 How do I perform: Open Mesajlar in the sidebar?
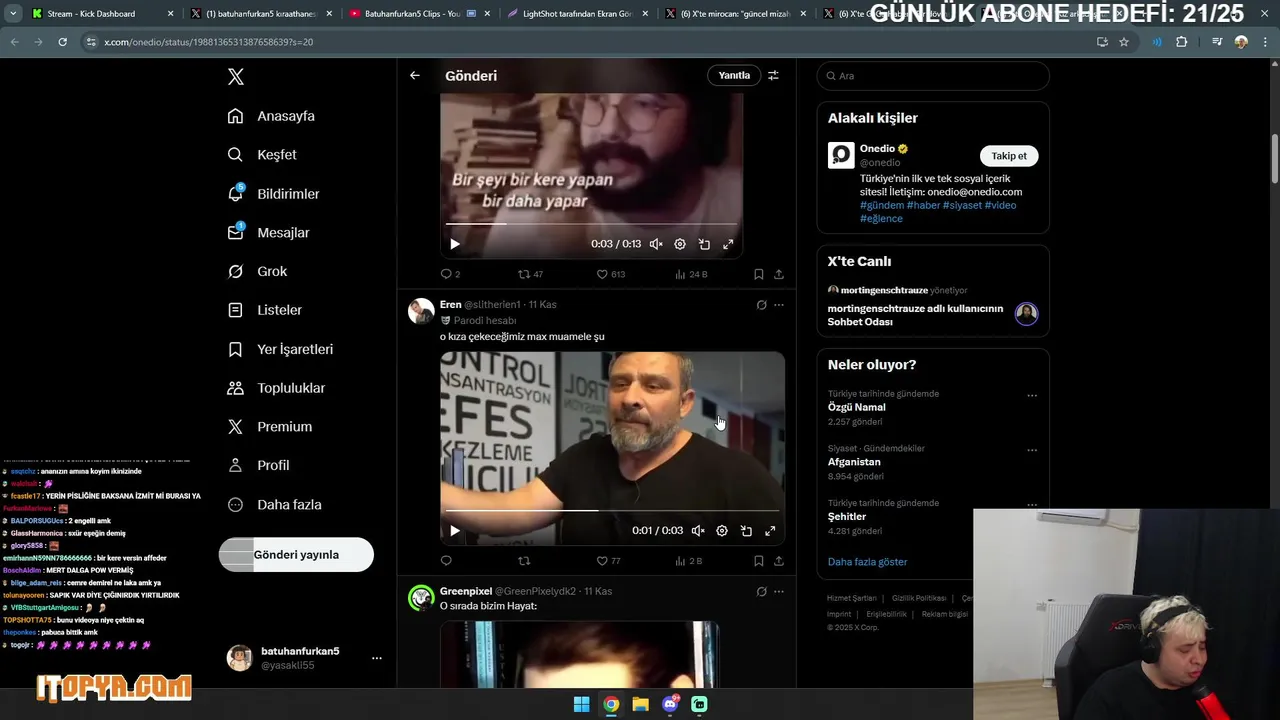pyautogui.click(x=268, y=233)
